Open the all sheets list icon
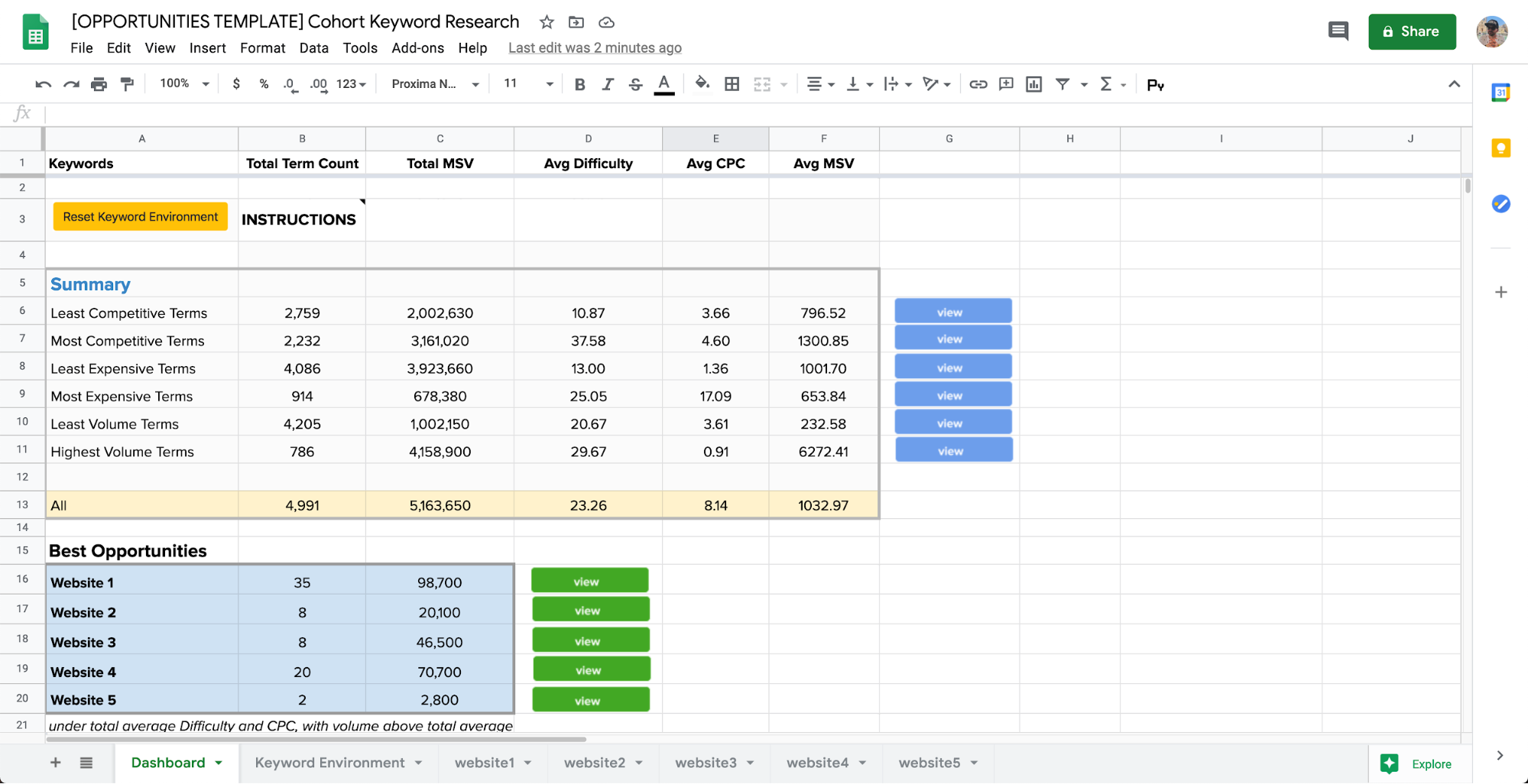The width and height of the screenshot is (1528, 784). point(86,763)
